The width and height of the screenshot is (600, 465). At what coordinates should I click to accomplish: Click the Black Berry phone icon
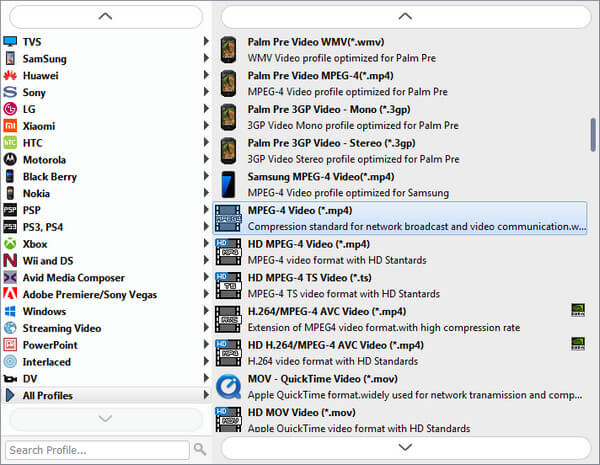pyautogui.click(x=10, y=176)
